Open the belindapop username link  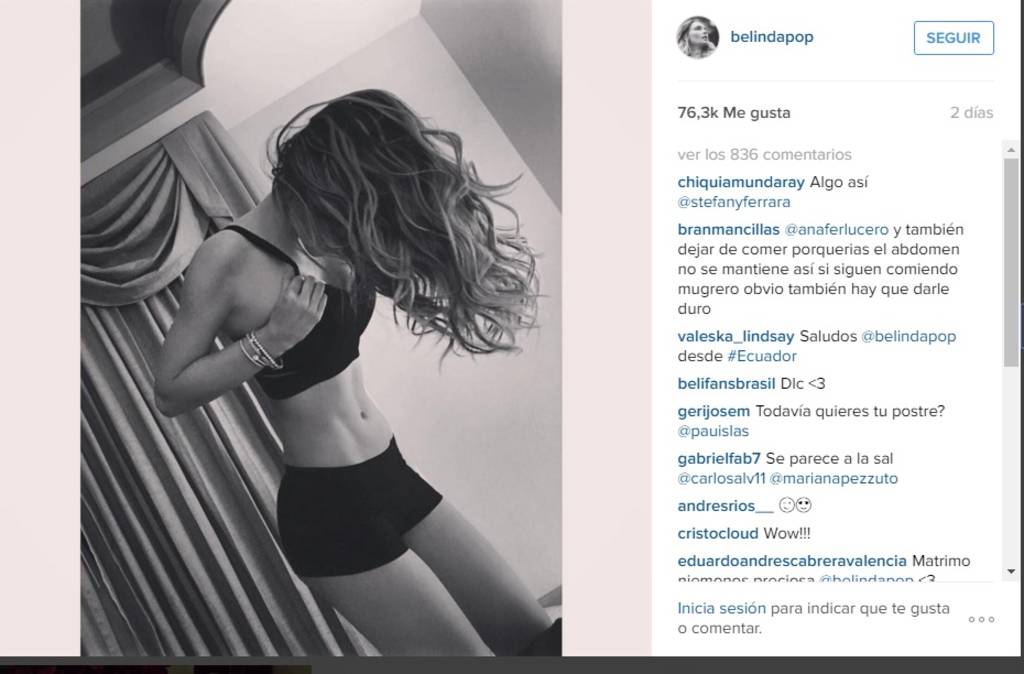771,37
